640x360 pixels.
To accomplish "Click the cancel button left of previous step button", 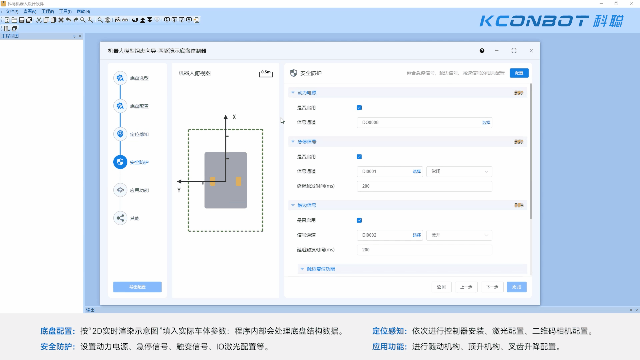I will click(x=441, y=287).
